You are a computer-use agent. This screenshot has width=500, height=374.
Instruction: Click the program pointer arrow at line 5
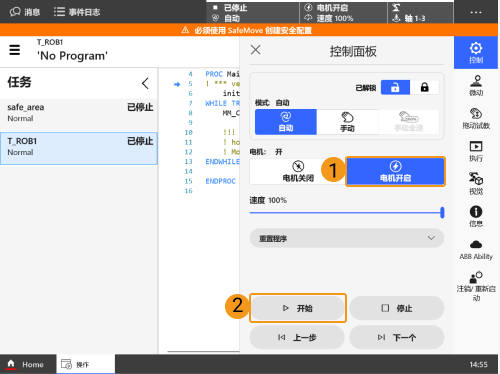(x=177, y=84)
